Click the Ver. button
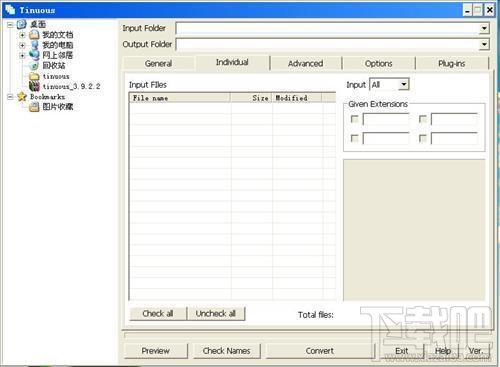The width and height of the screenshot is (500, 367). click(x=476, y=351)
